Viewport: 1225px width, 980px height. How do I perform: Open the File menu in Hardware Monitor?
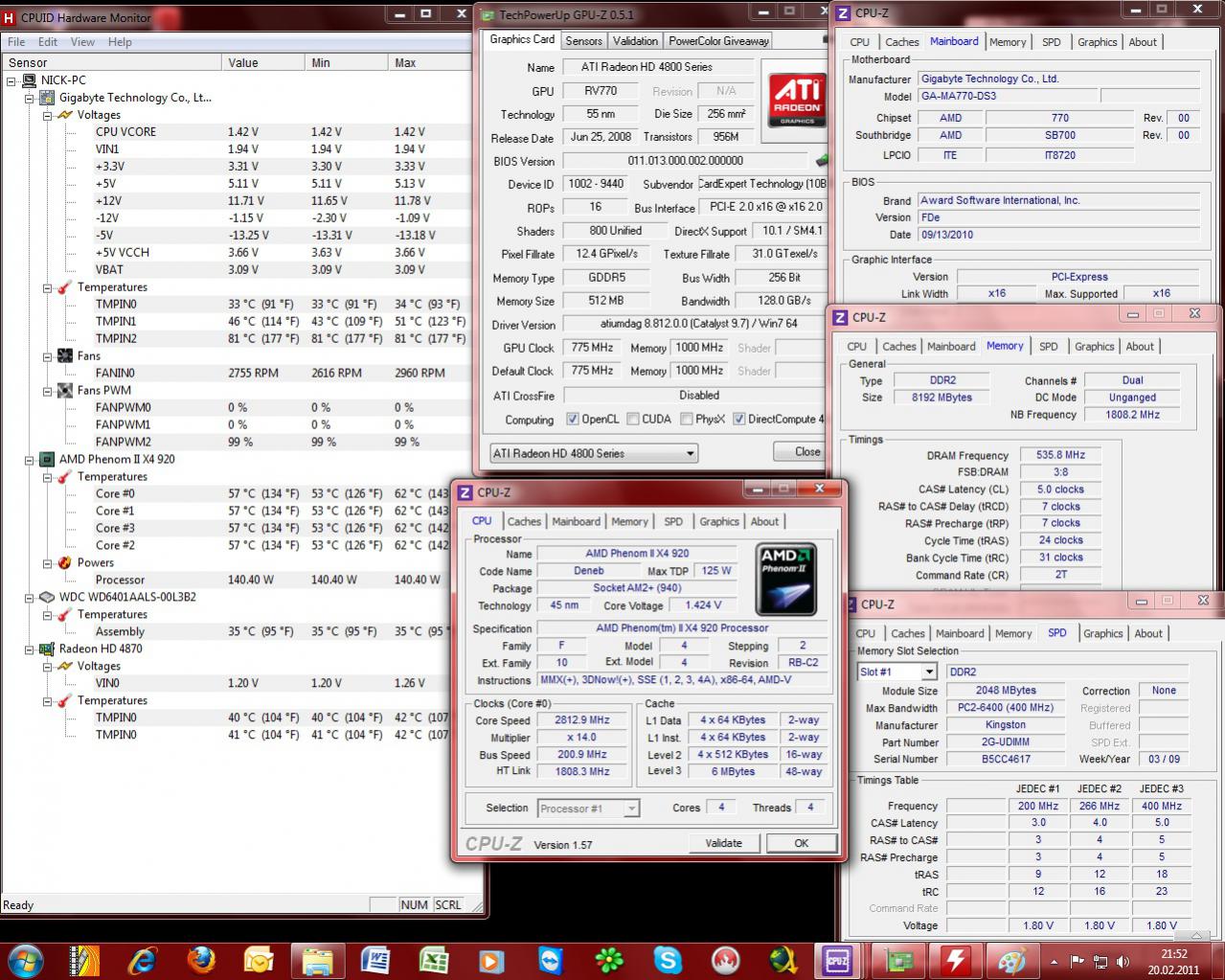(16, 42)
